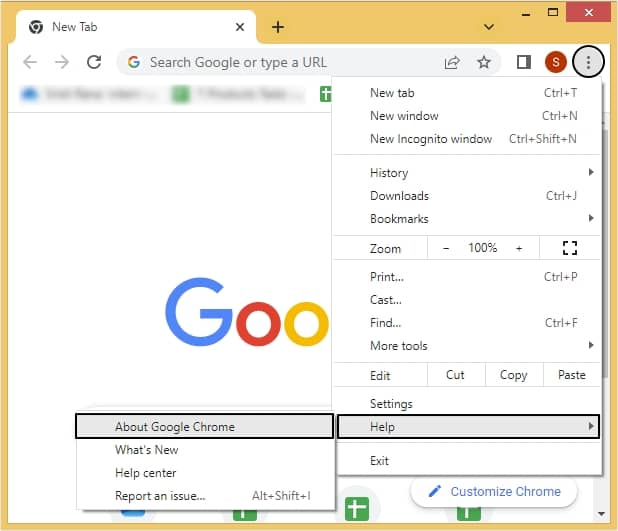The height and width of the screenshot is (531, 618).
Task: Expand the More tools submenu
Action: 467,346
